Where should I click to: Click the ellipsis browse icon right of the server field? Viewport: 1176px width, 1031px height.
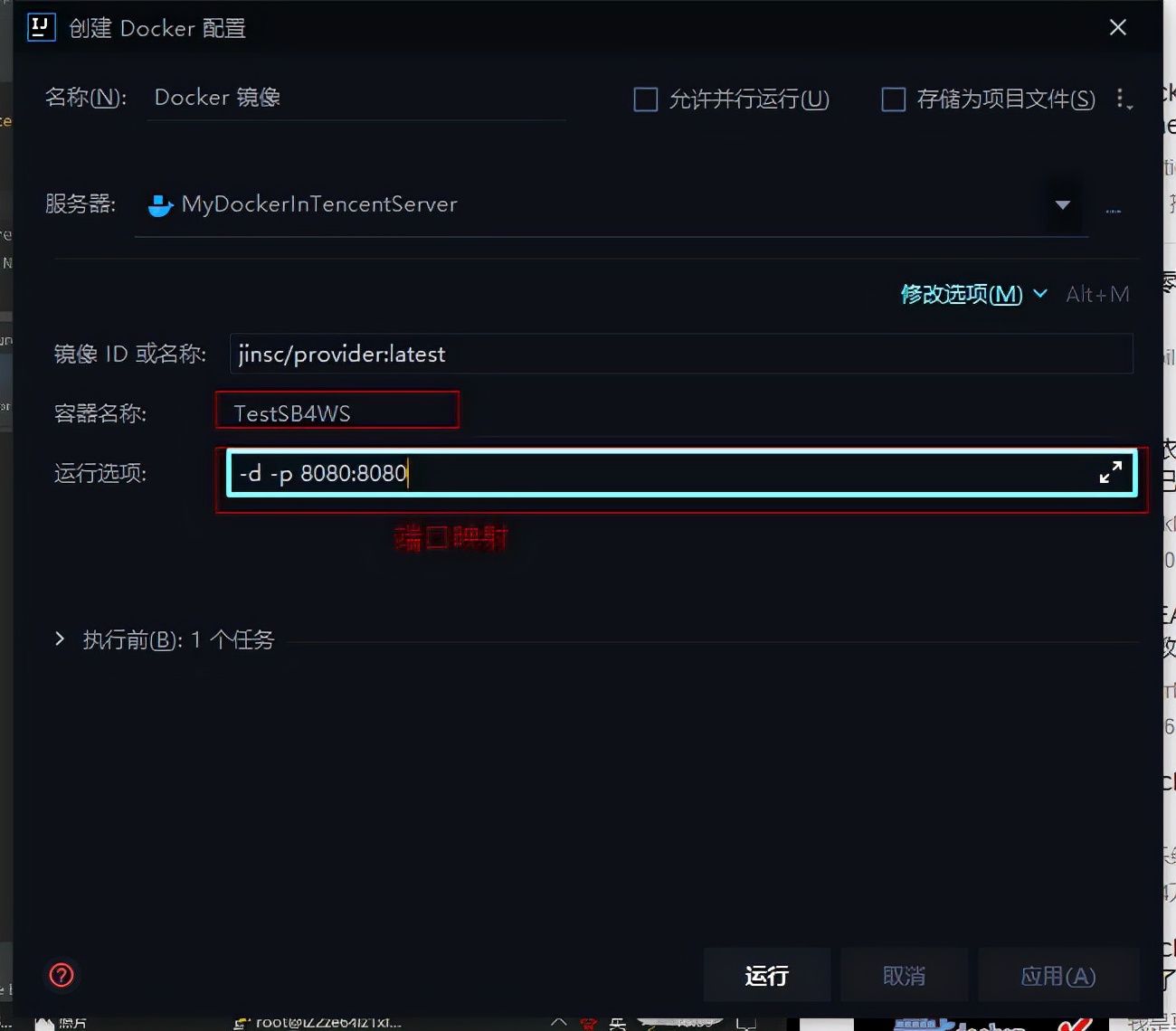(x=1114, y=209)
